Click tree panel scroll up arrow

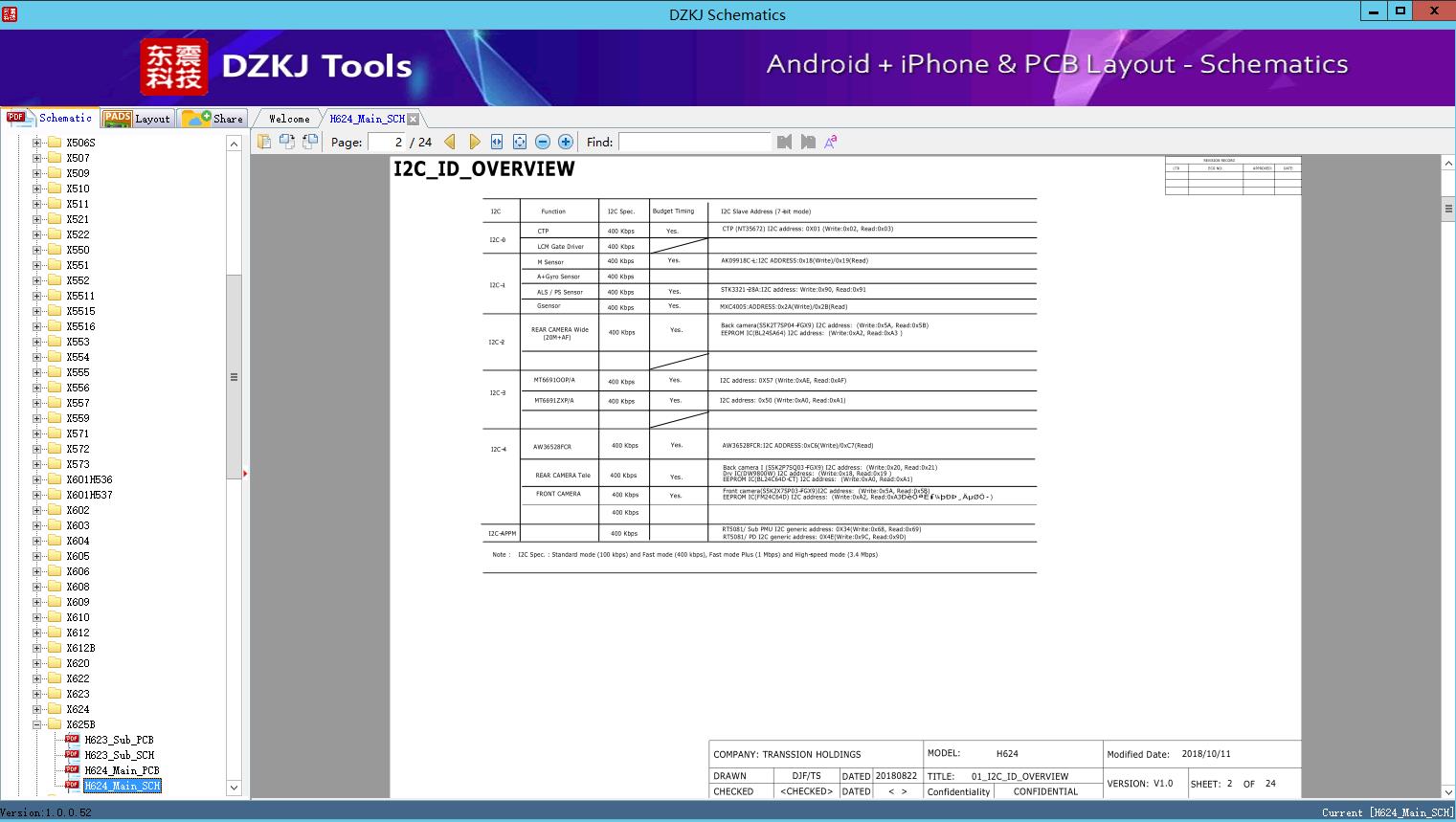[234, 143]
